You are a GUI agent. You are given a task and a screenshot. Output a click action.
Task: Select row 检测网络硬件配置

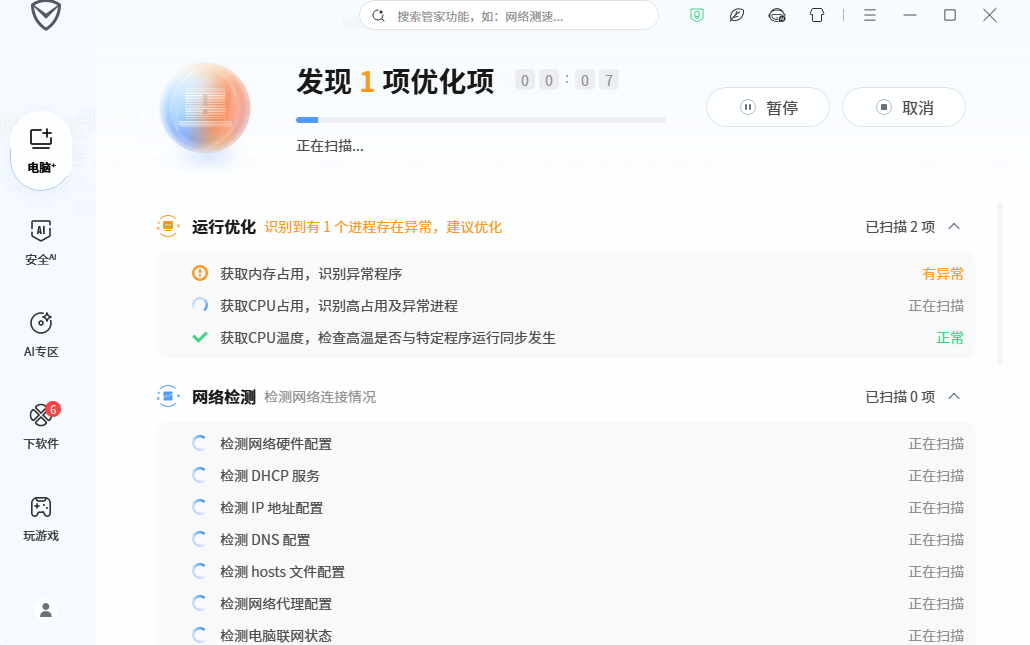point(566,444)
